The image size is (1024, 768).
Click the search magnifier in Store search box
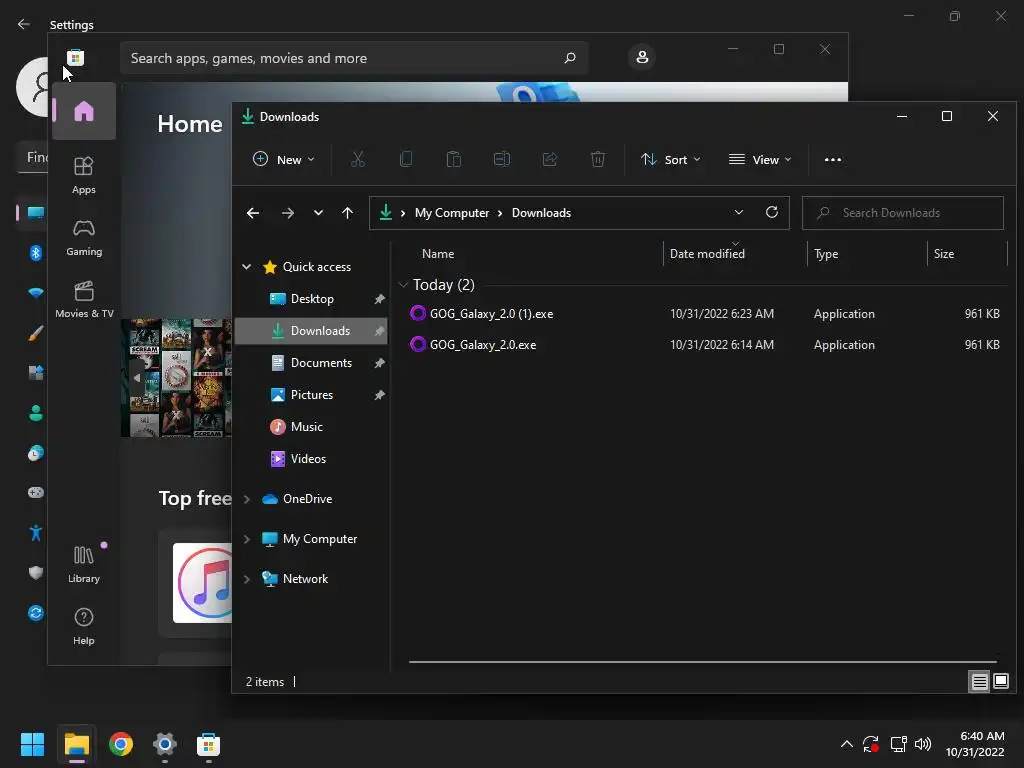pyautogui.click(x=570, y=58)
